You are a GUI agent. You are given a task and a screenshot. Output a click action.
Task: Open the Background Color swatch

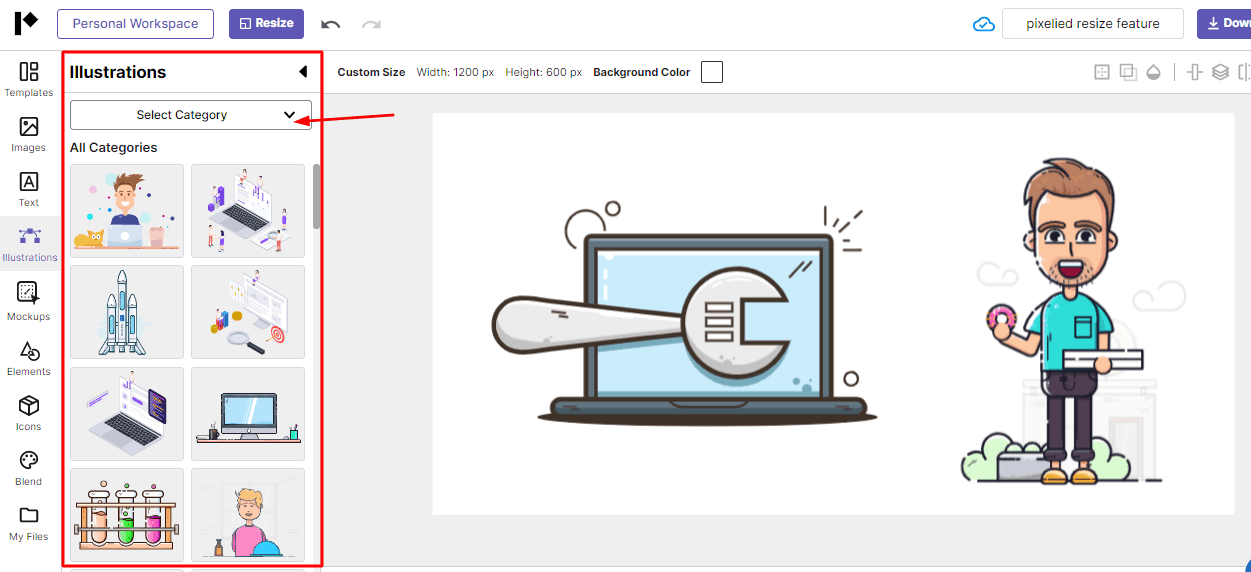tap(712, 72)
